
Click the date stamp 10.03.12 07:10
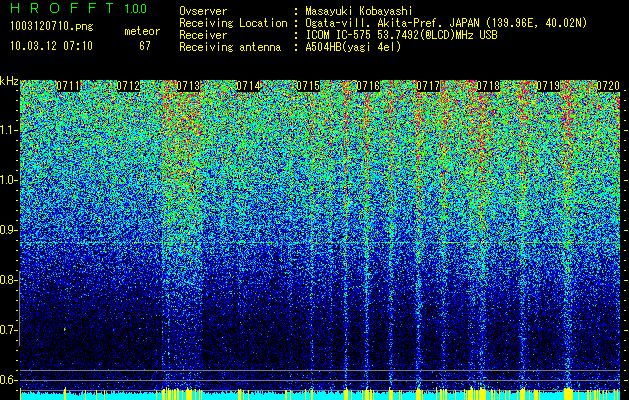point(51,46)
